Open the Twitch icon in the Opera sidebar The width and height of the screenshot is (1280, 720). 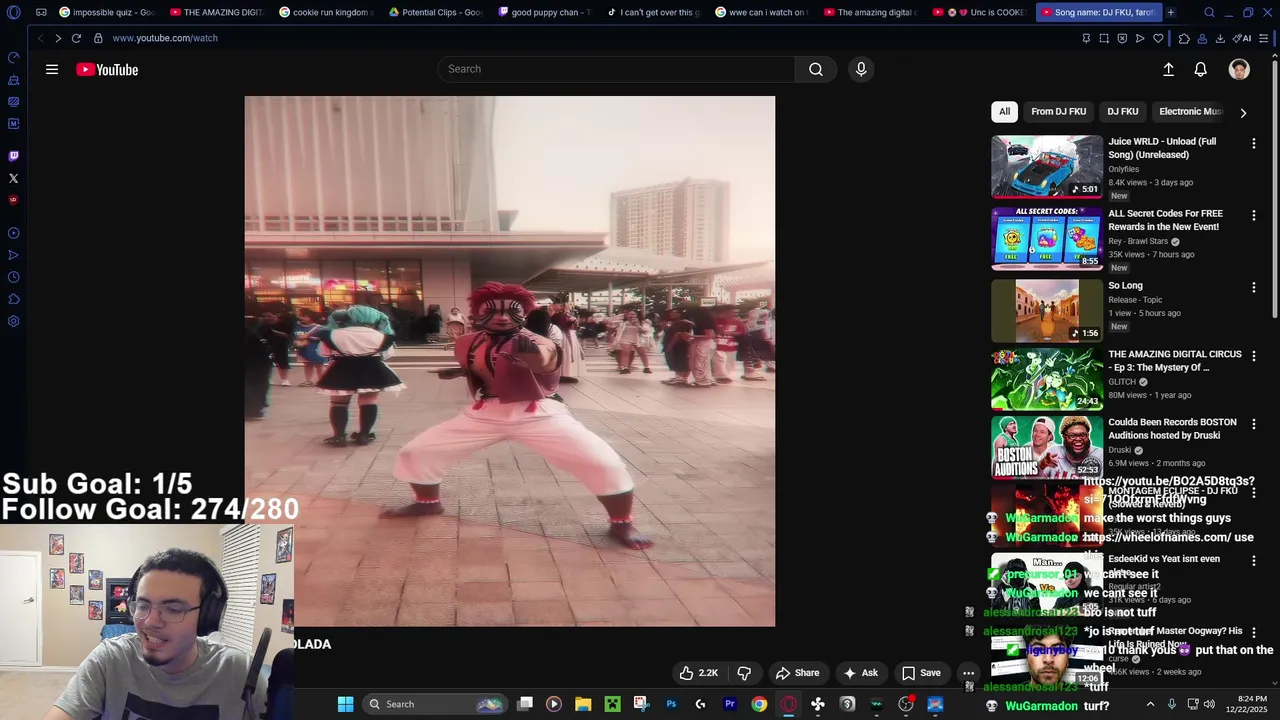point(13,156)
